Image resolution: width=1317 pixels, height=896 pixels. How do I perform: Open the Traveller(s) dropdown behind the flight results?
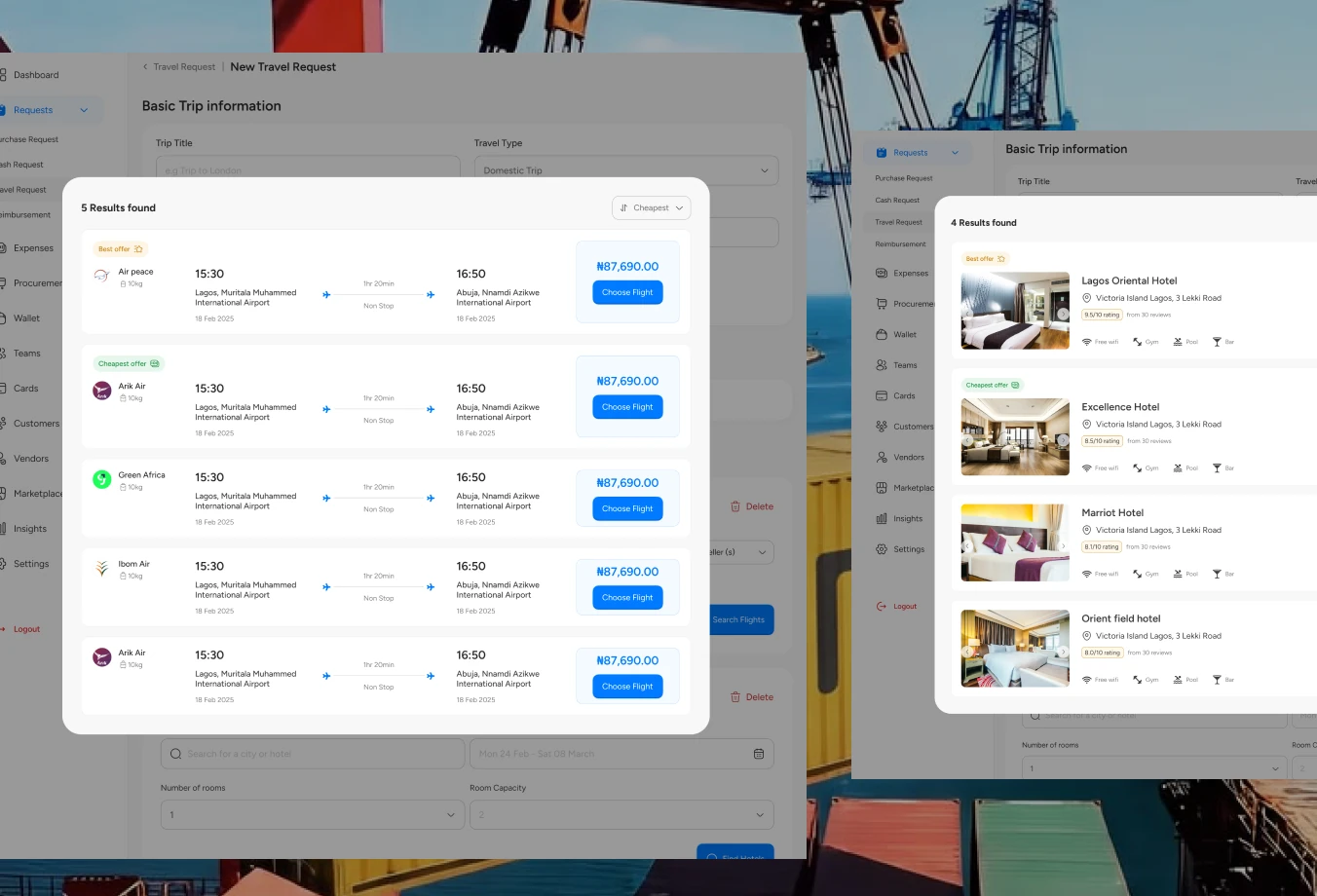[x=742, y=552]
